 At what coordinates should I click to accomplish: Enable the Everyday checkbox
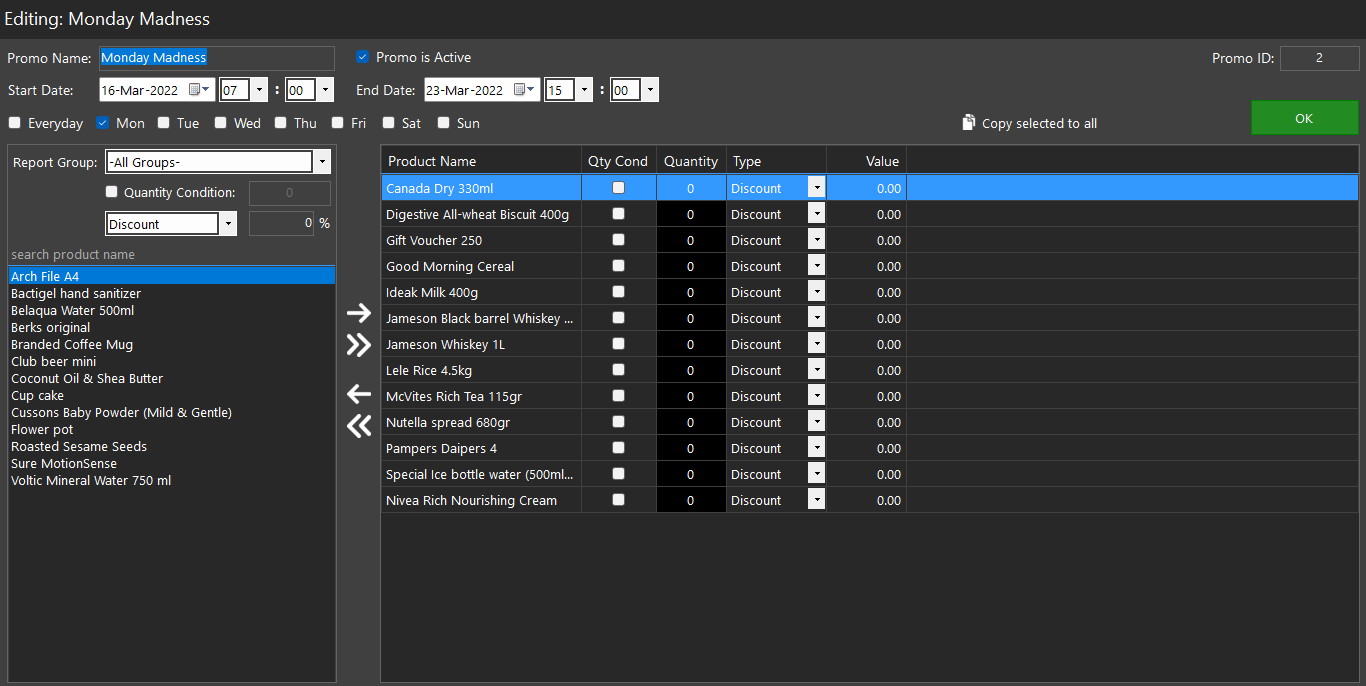click(15, 123)
